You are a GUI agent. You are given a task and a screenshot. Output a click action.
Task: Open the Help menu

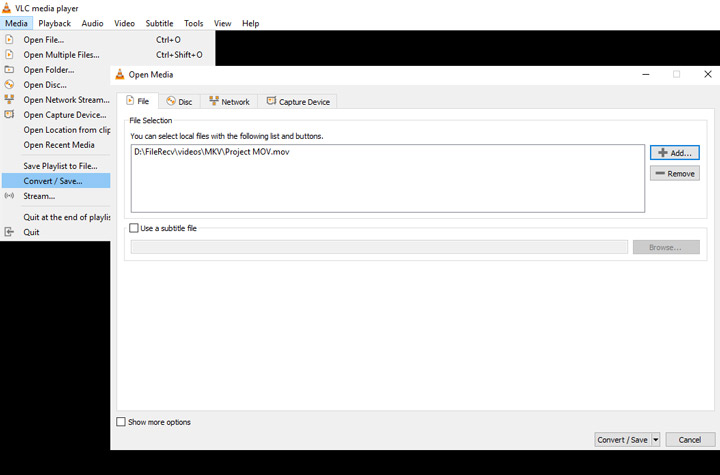click(250, 23)
